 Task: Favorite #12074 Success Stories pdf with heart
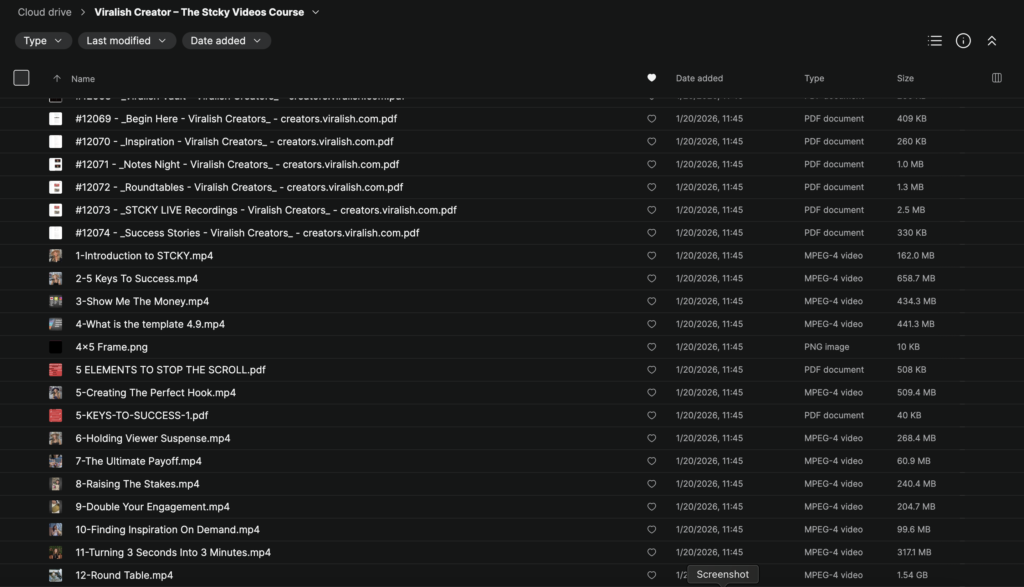point(651,233)
